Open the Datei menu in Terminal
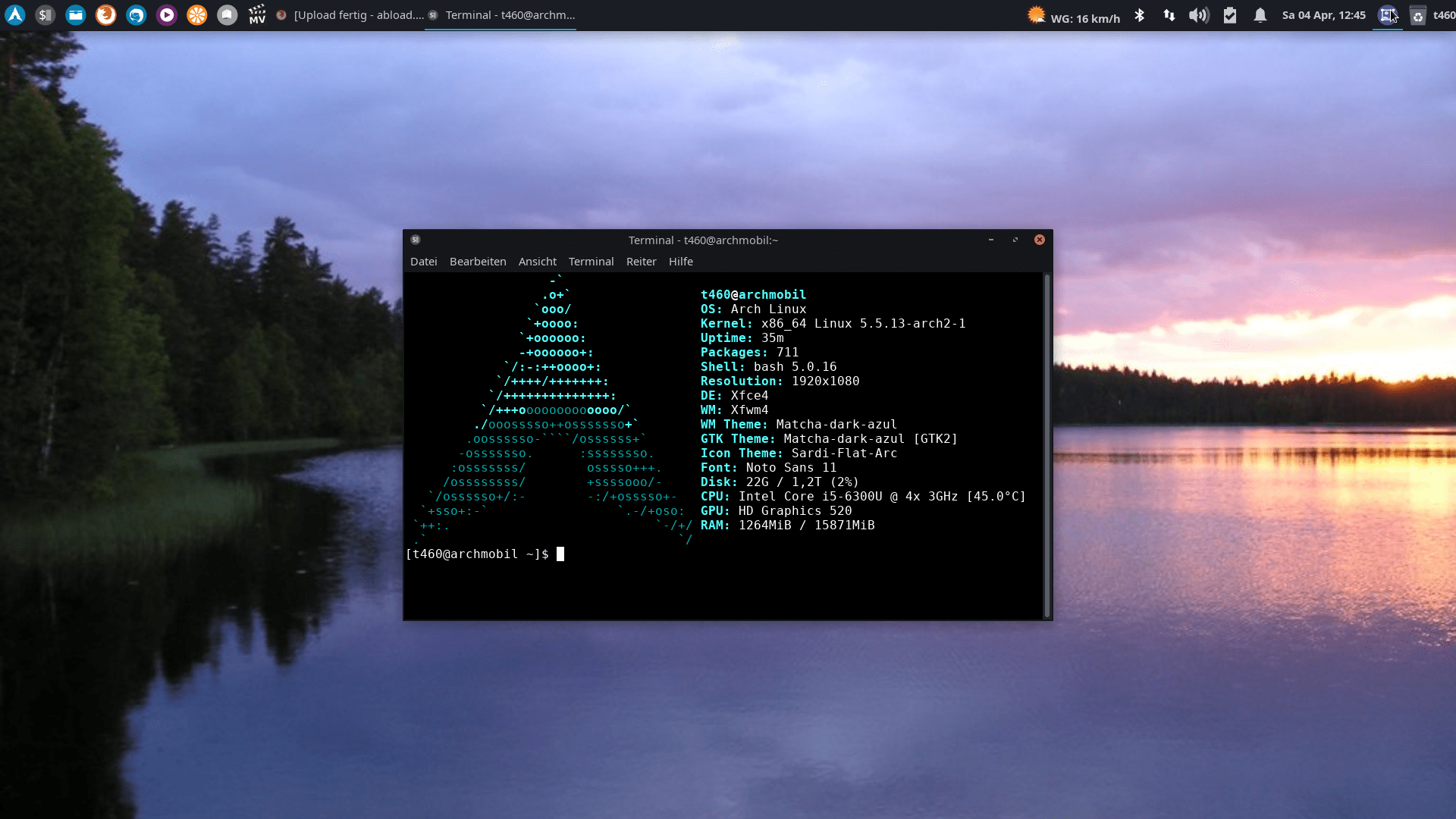 pyautogui.click(x=424, y=262)
